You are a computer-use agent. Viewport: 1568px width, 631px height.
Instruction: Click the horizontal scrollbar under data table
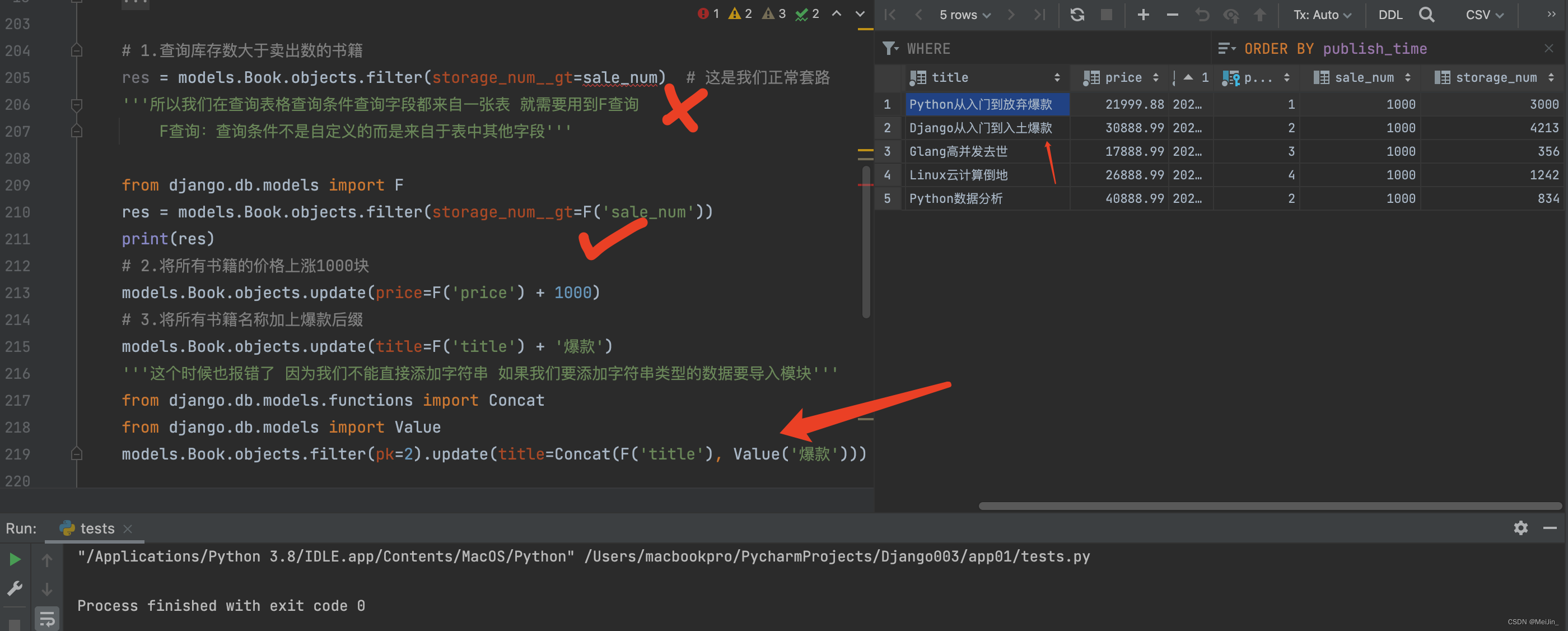point(1269,505)
